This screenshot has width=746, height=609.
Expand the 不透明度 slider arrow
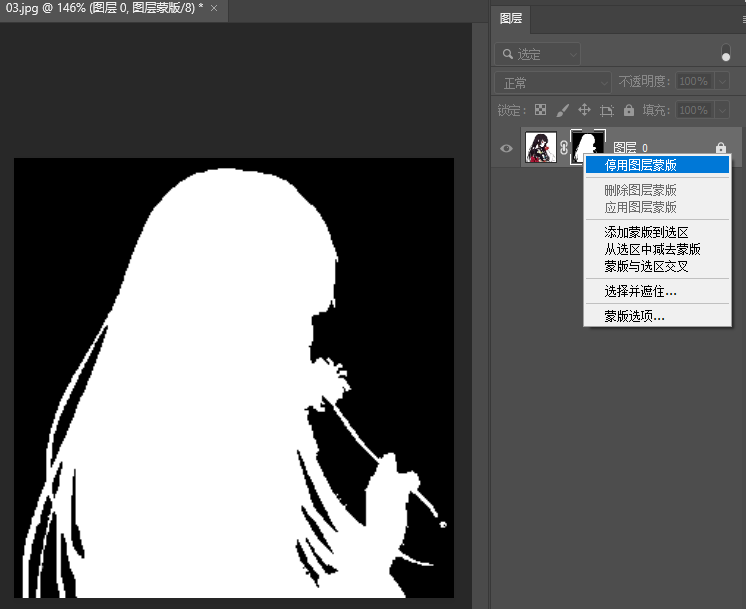click(722, 81)
